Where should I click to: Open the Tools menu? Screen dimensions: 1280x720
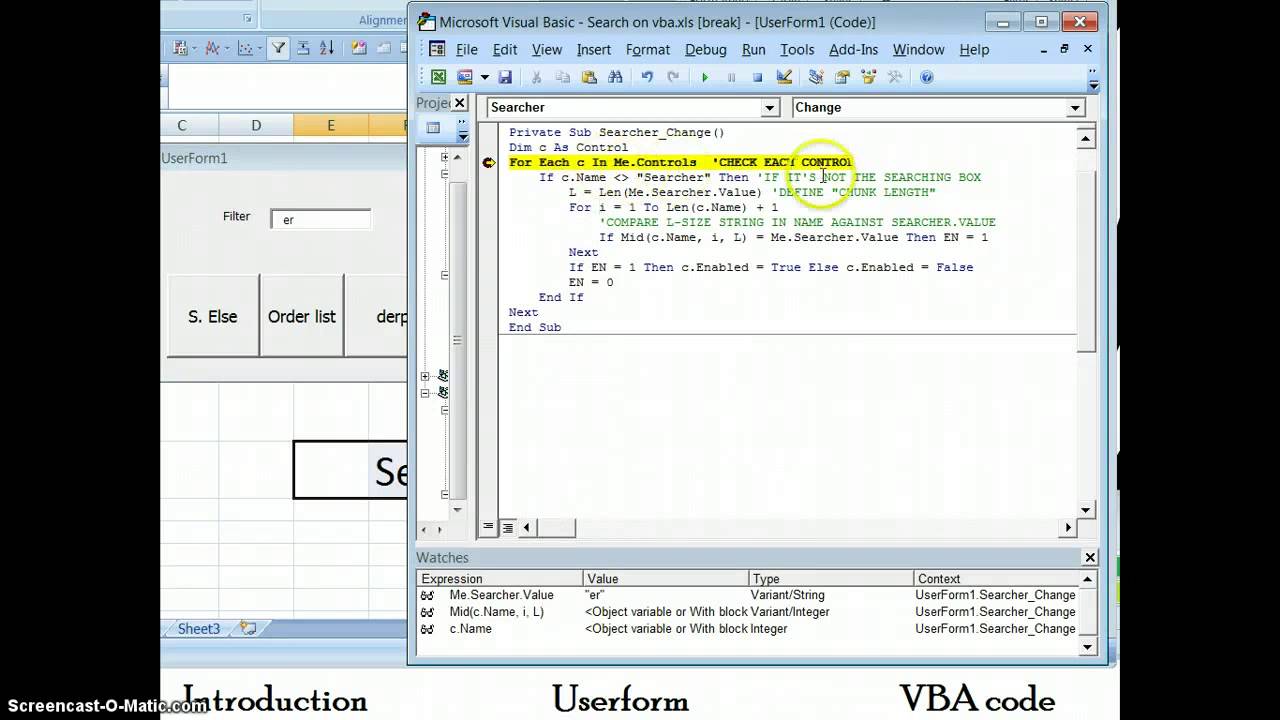pyautogui.click(x=797, y=49)
